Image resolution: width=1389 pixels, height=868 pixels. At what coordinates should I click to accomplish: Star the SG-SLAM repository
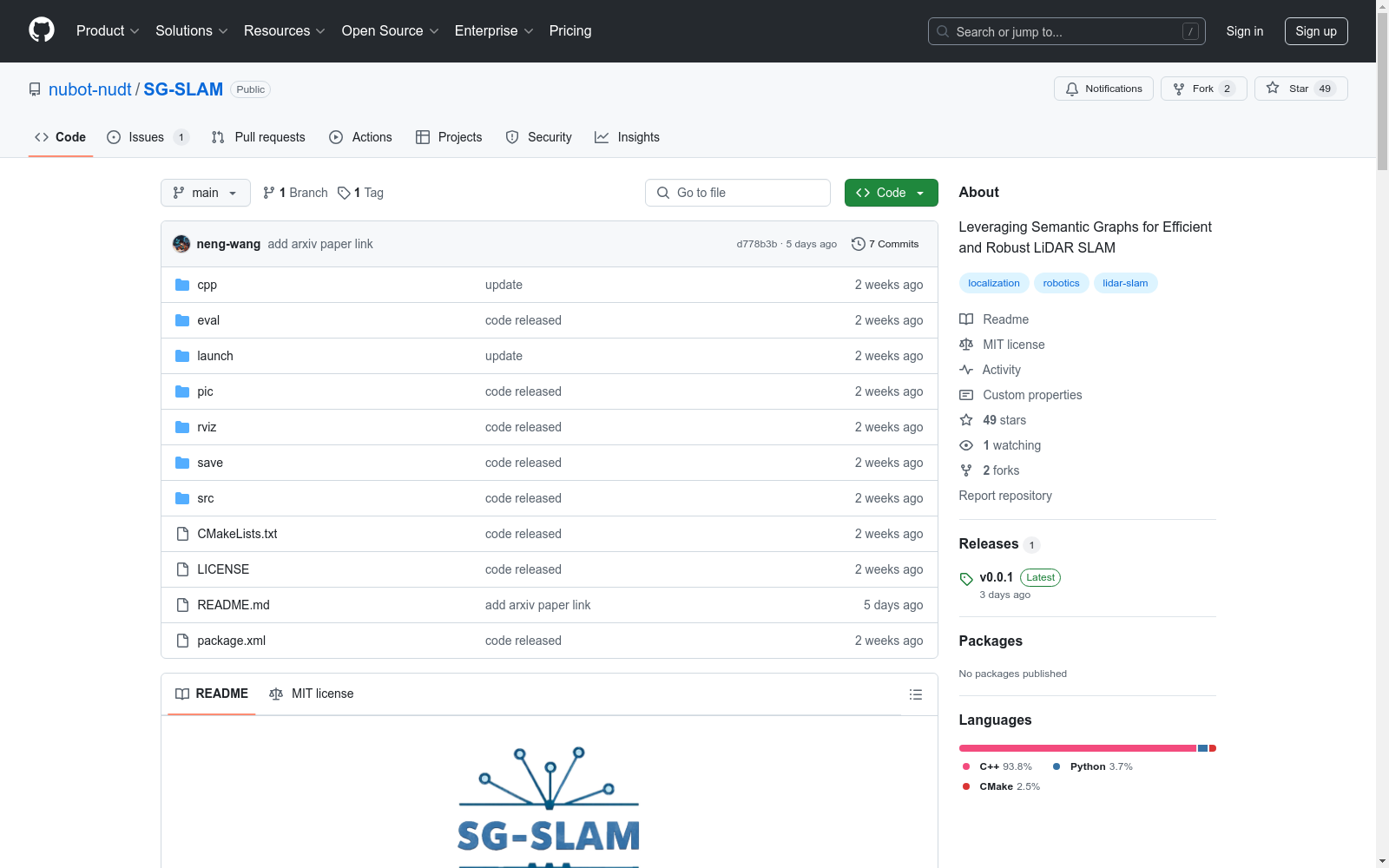point(1300,89)
